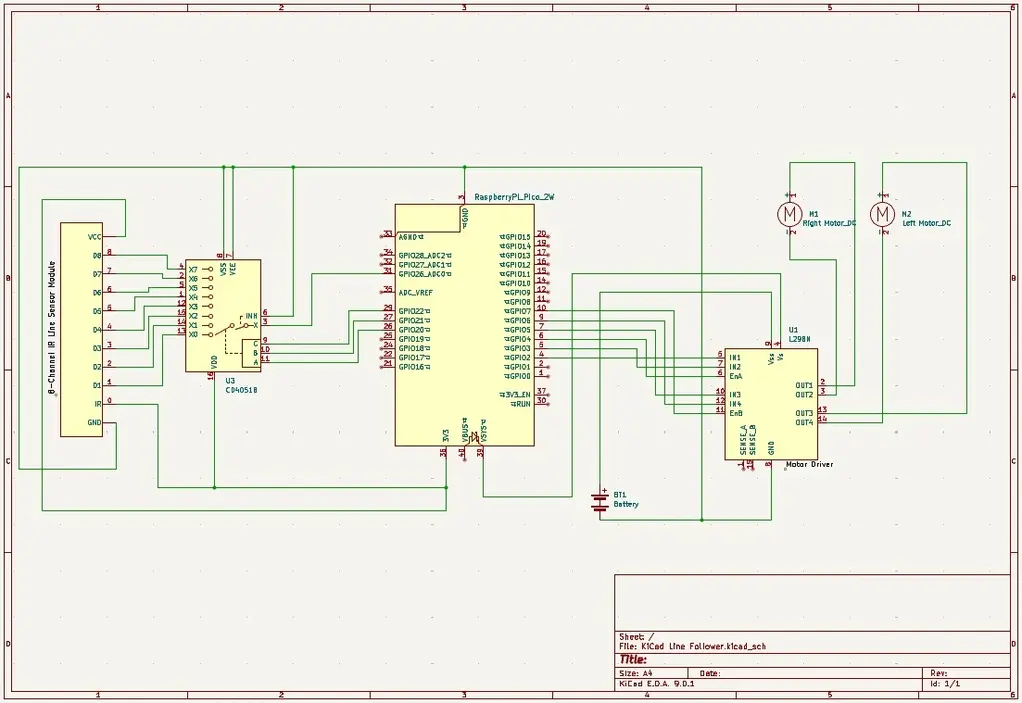1022x703 pixels.
Task: Click the 'Id: 1/1' sheet number
Action: tap(944, 684)
